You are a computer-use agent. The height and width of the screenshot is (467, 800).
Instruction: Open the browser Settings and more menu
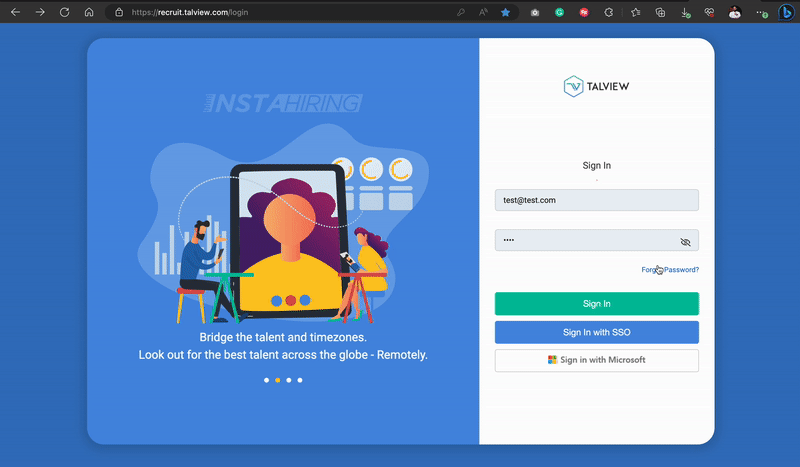tap(762, 13)
